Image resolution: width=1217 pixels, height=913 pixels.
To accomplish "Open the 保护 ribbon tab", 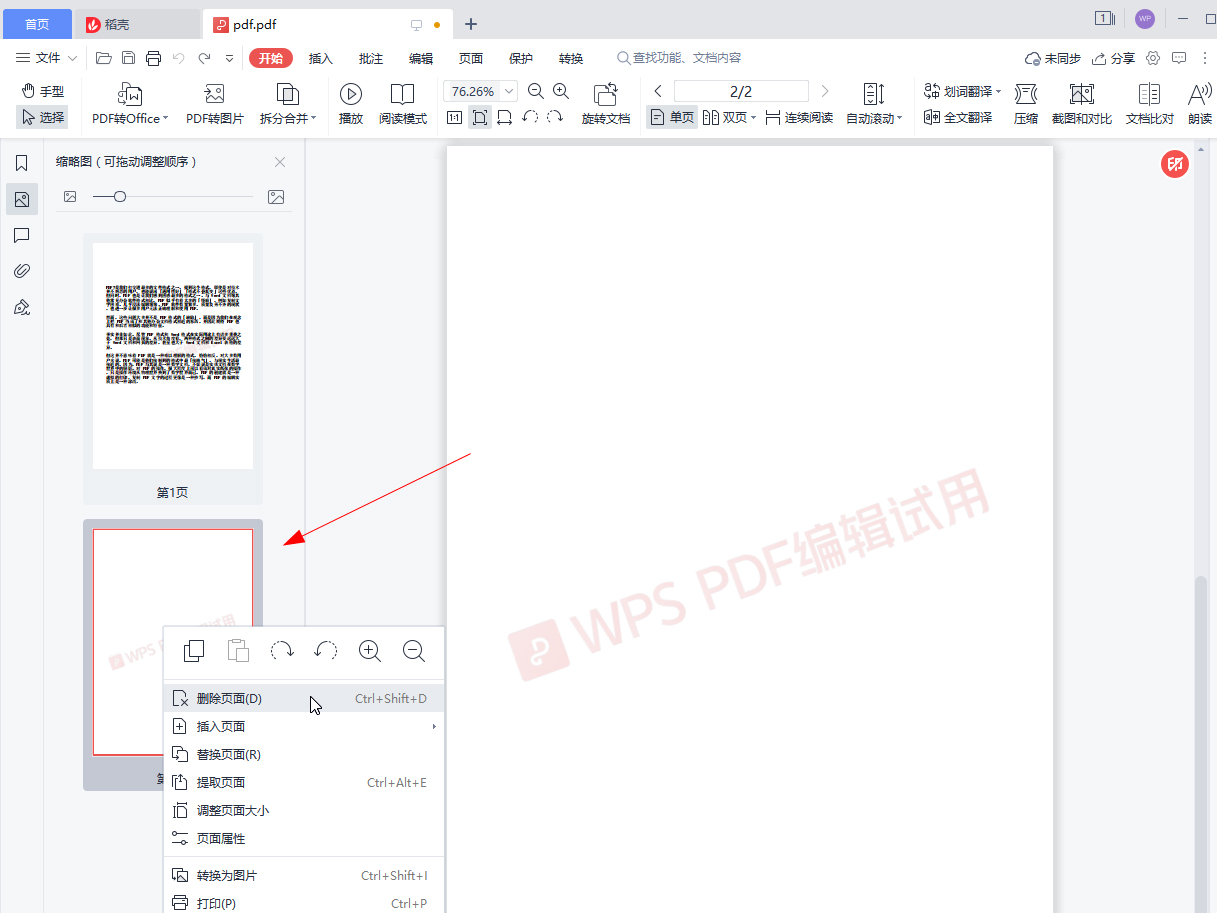I will (x=521, y=58).
